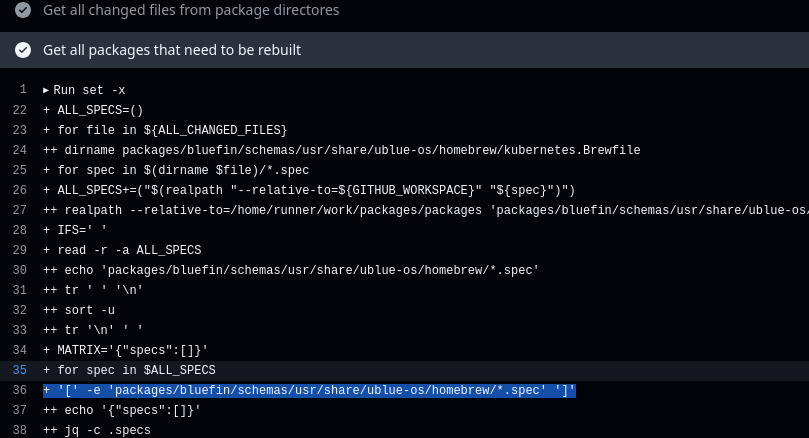Expand the "Get all changed files from package directores" step

click(191, 10)
